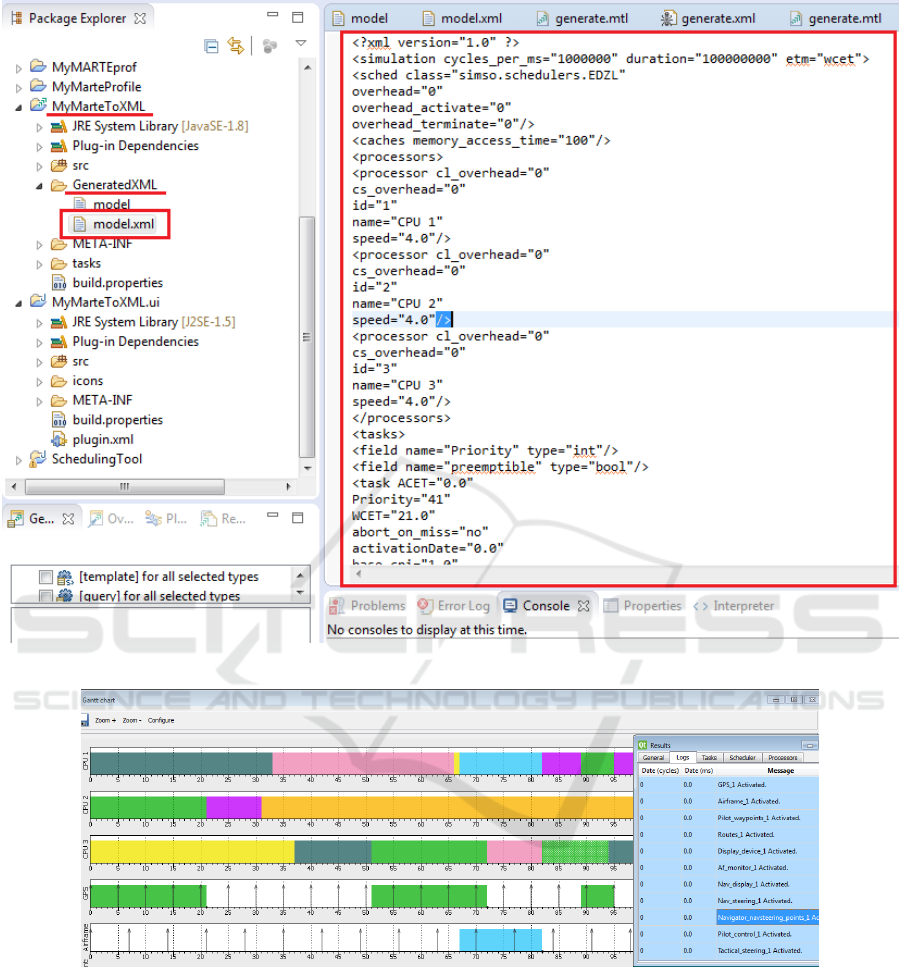Click pink task block on CPU 1
Screen dimensions: 901x967
point(360,764)
